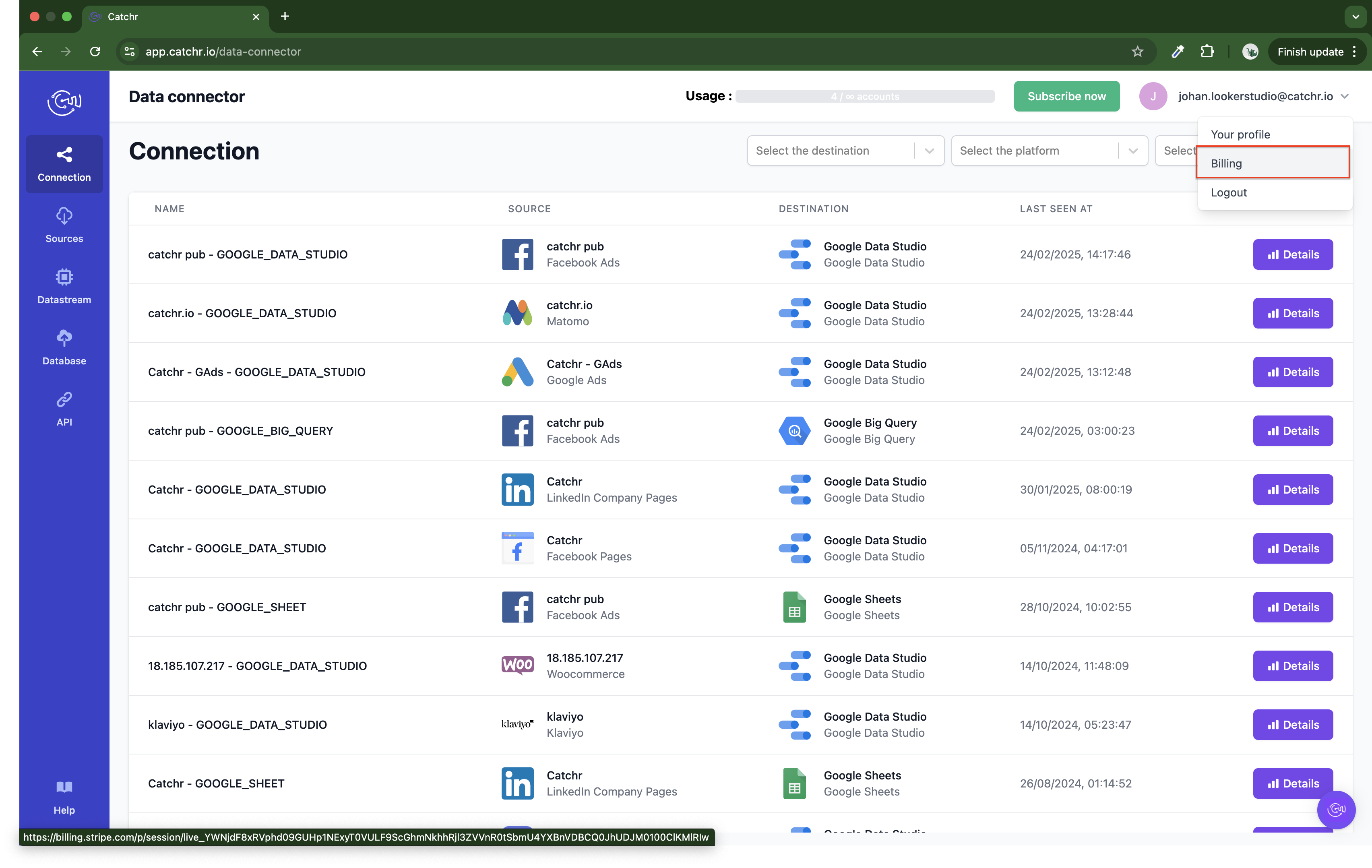
Task: Click the Google Big Query destination icon
Action: (794, 430)
